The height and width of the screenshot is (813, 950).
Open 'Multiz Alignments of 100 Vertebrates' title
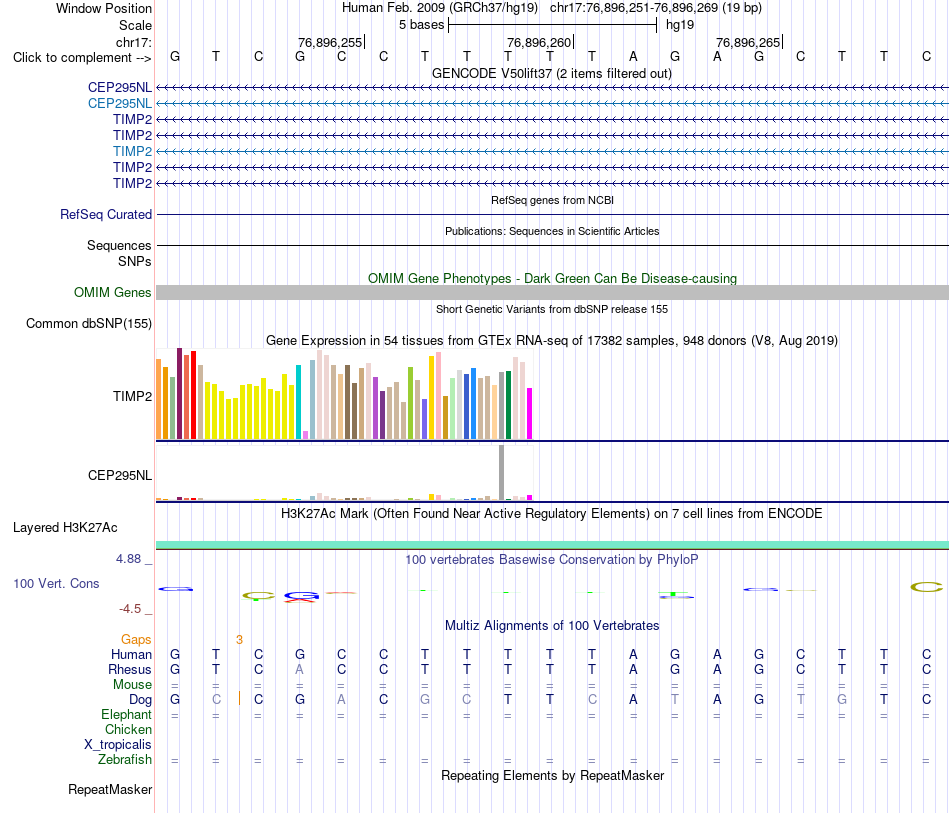tap(552, 625)
